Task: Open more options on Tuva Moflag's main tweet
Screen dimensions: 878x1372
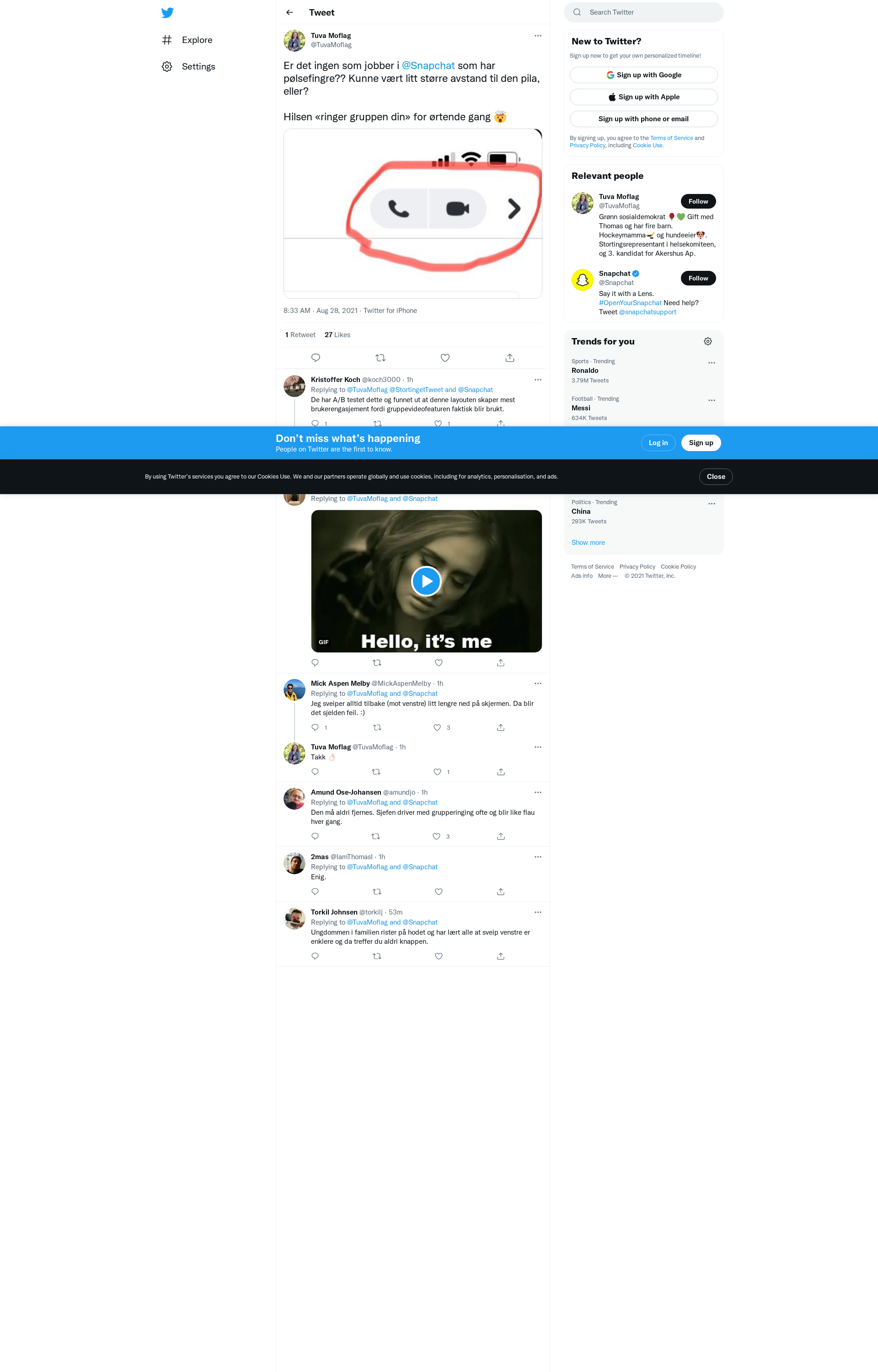Action: [x=538, y=36]
